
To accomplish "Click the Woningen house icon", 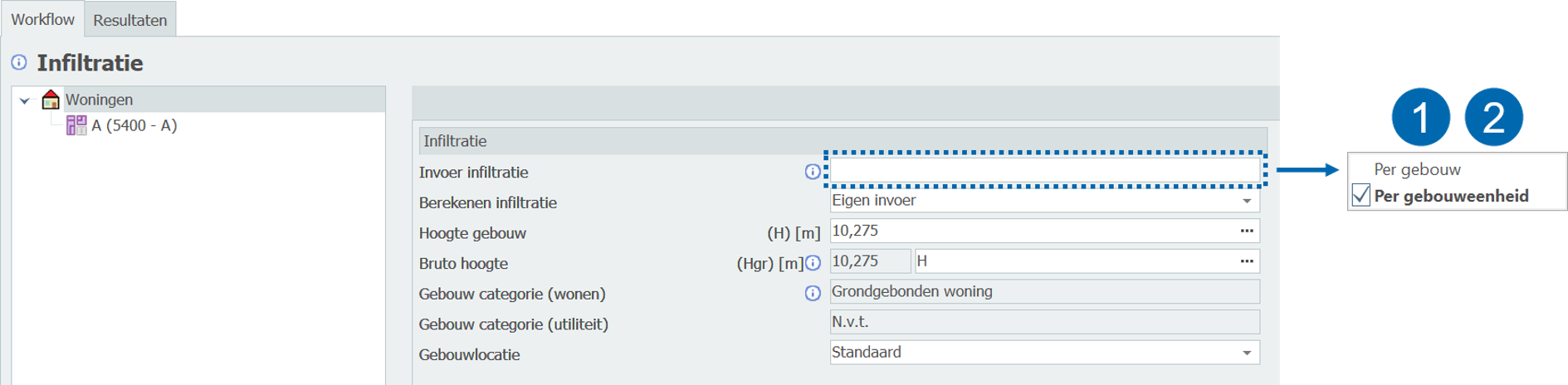I will point(51,100).
